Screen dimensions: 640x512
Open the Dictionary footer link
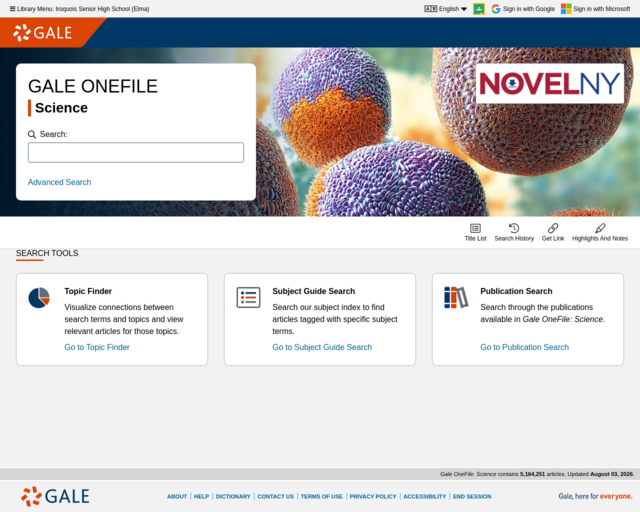[233, 496]
